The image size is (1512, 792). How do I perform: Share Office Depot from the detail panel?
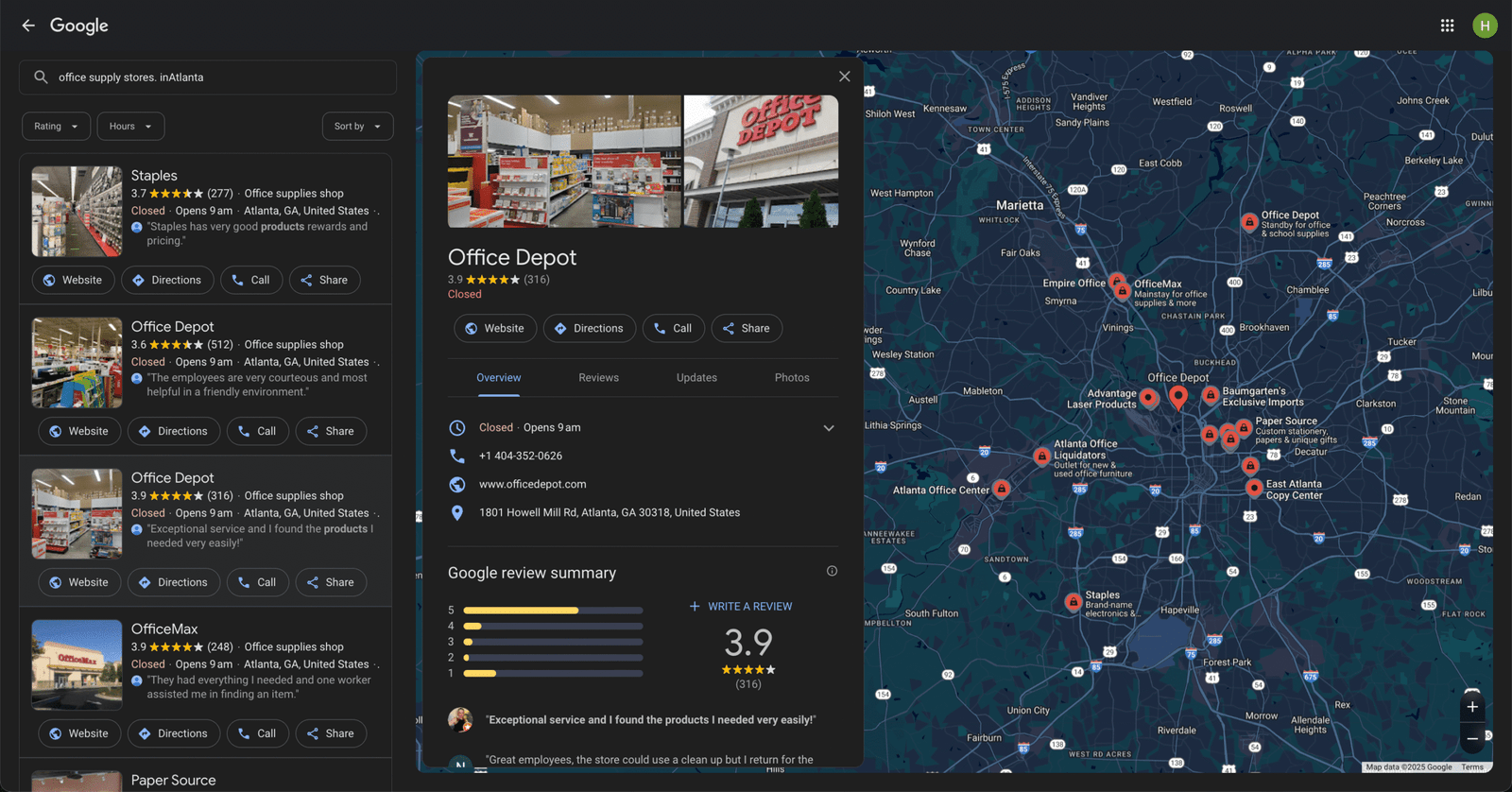(x=747, y=328)
